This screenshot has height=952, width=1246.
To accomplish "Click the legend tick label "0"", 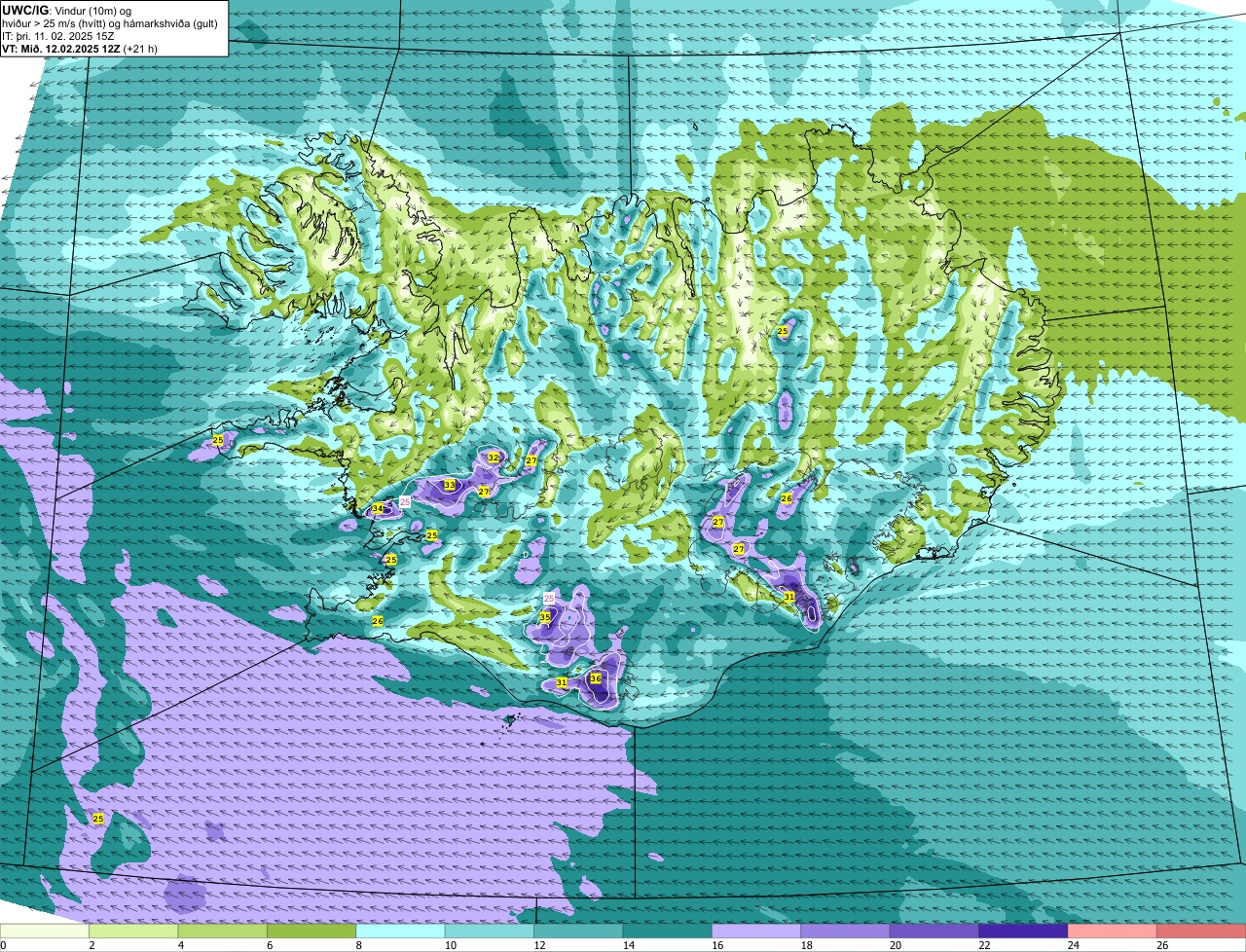I will (x=4, y=945).
